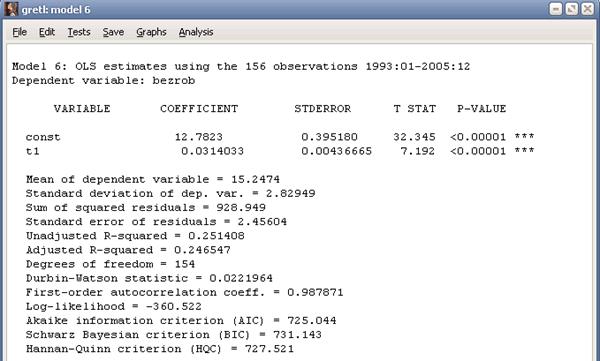Click standard error value 0.00436665
Viewport: 600px width, 361px height.
point(336,151)
